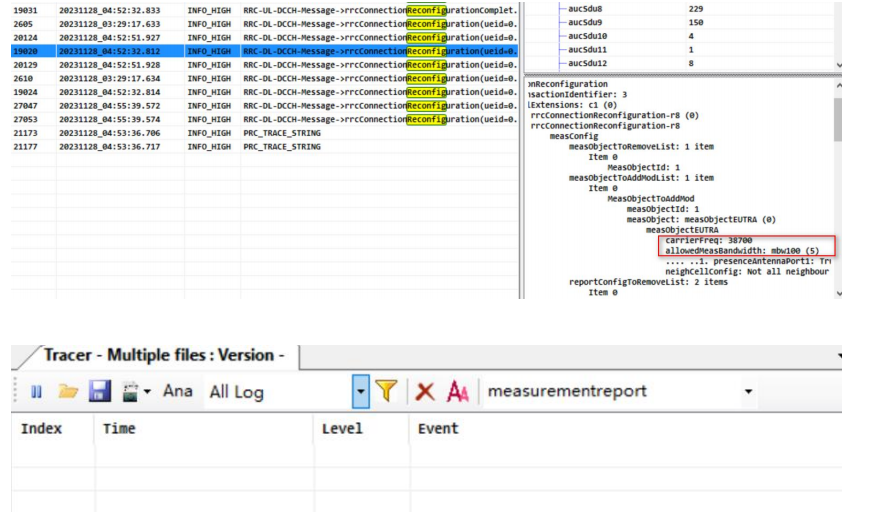Click the pause icon in the Tracer toolbar
Image resolution: width=869 pixels, height=517 pixels.
pyautogui.click(x=36, y=392)
